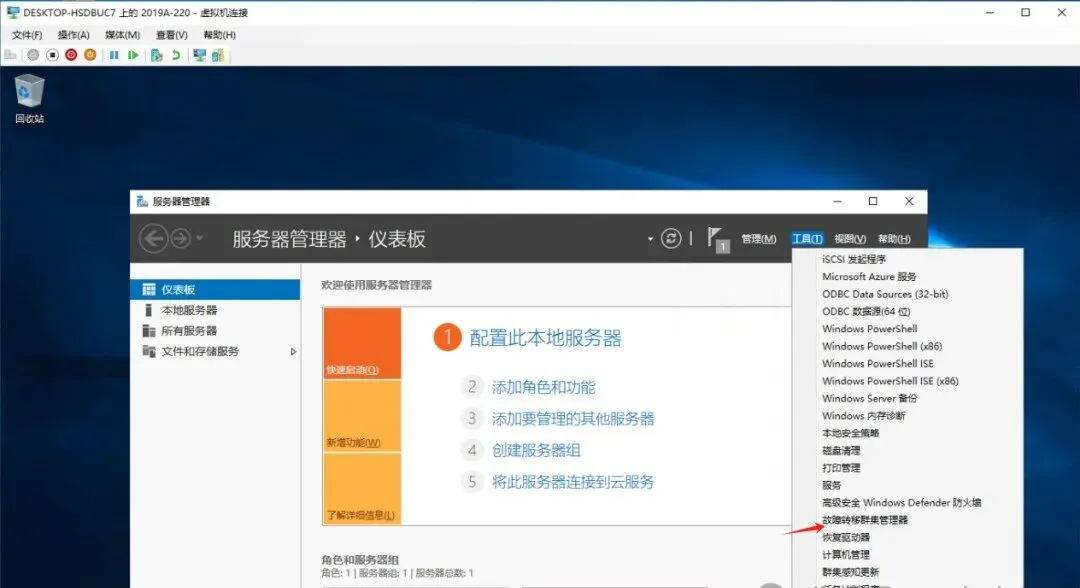Viewport: 1080px width, 588px height.
Task: Select 仪表板 in the sidebar
Action: [180, 287]
